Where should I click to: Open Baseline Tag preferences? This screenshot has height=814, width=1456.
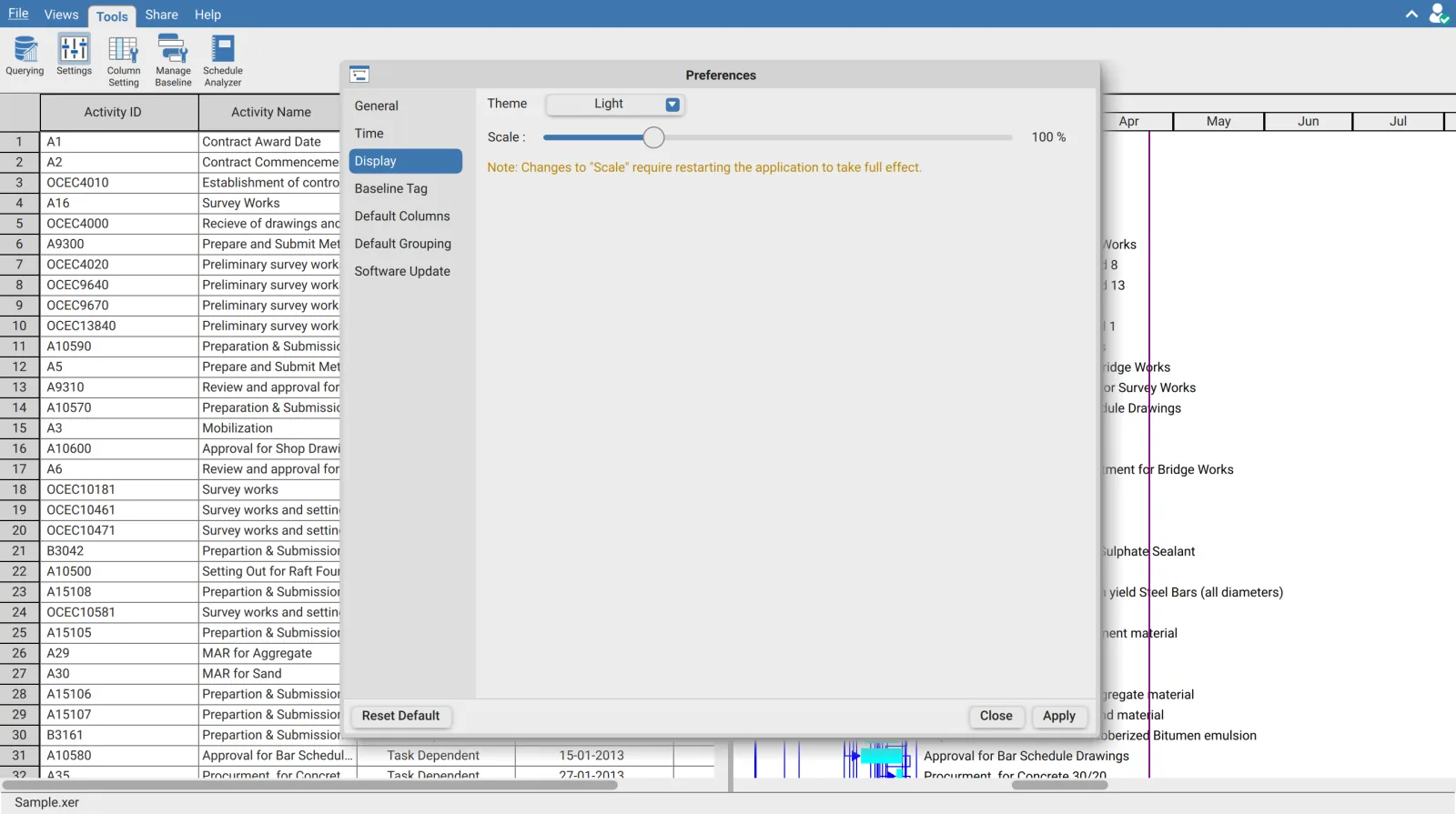tap(406, 188)
